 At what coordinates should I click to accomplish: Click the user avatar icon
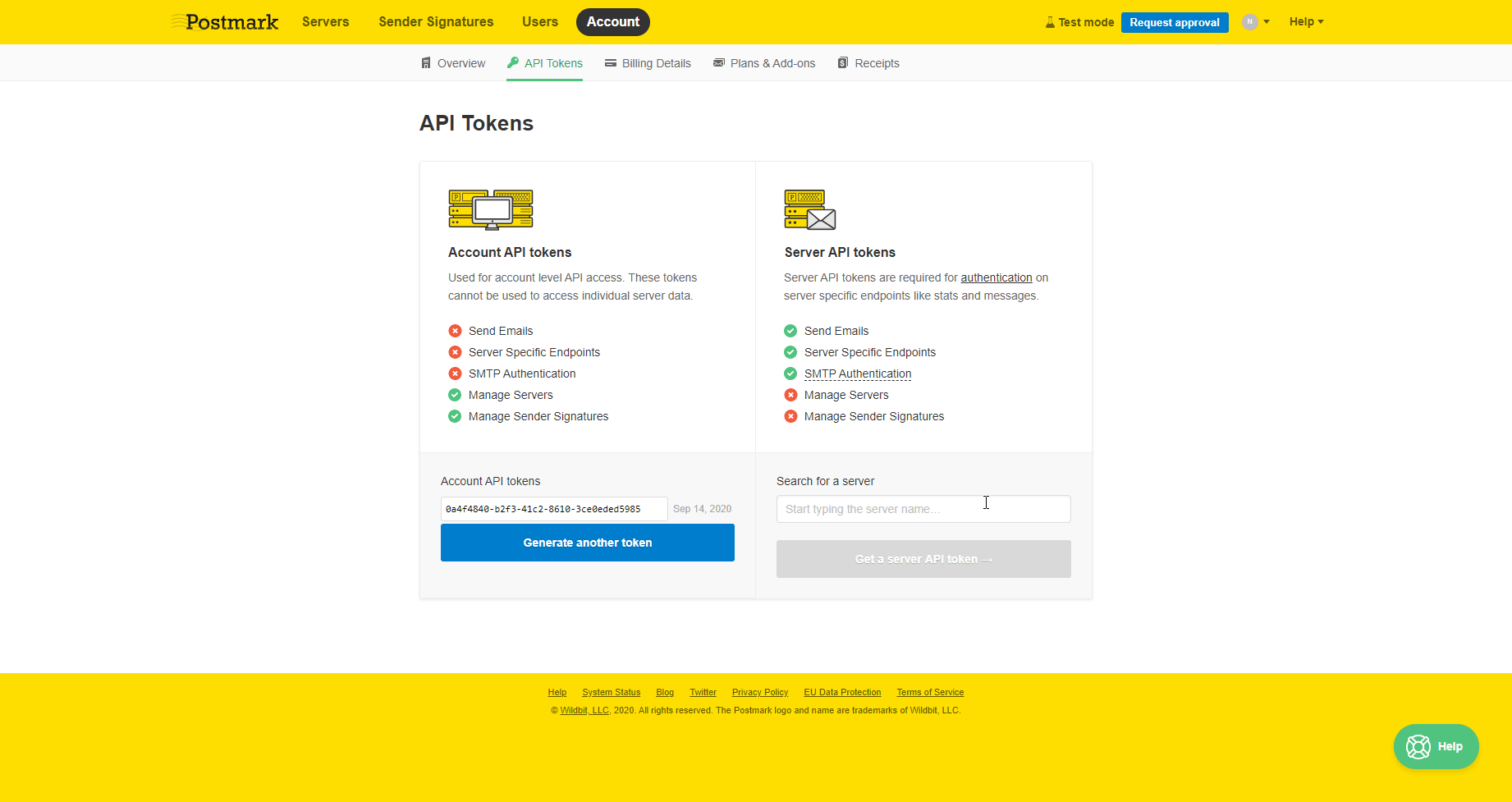click(1249, 22)
